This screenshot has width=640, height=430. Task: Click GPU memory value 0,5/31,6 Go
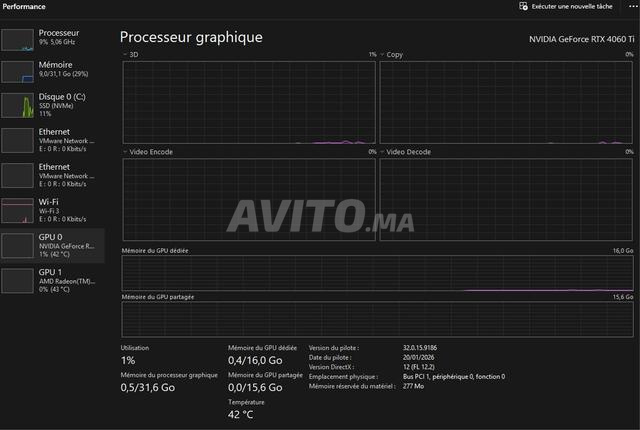[148, 387]
